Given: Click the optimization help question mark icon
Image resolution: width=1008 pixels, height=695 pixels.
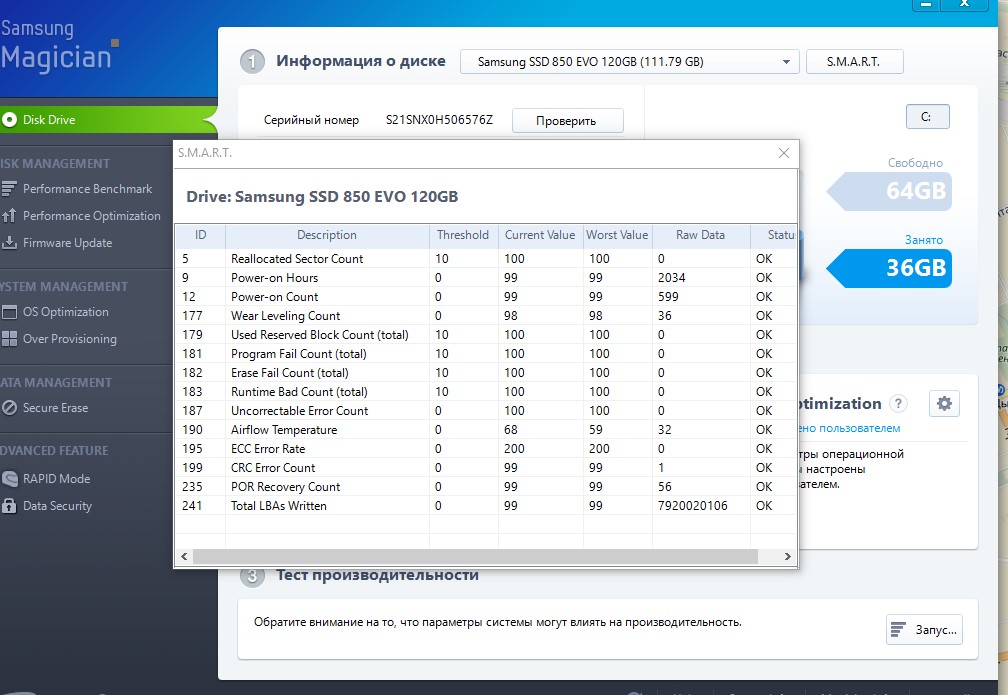Looking at the screenshot, I should coord(898,403).
